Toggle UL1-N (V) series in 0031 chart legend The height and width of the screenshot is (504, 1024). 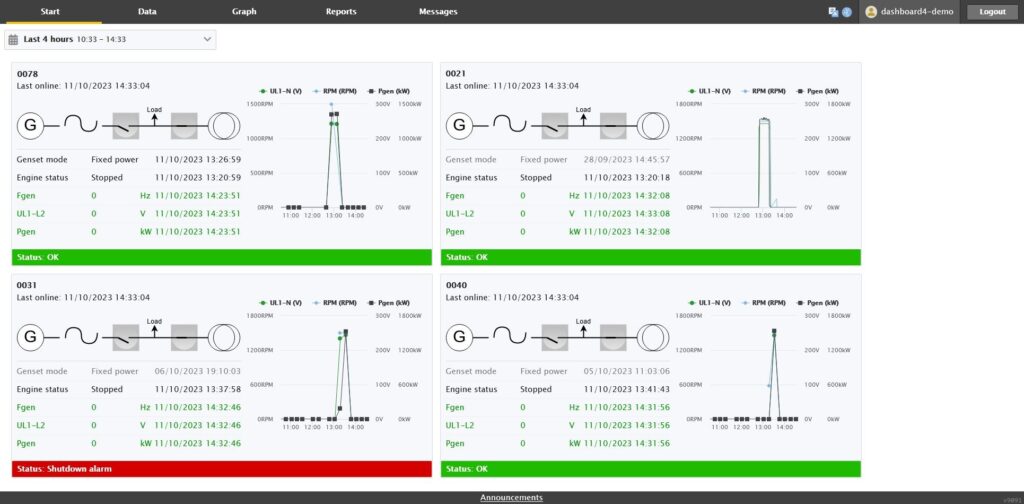(x=280, y=303)
